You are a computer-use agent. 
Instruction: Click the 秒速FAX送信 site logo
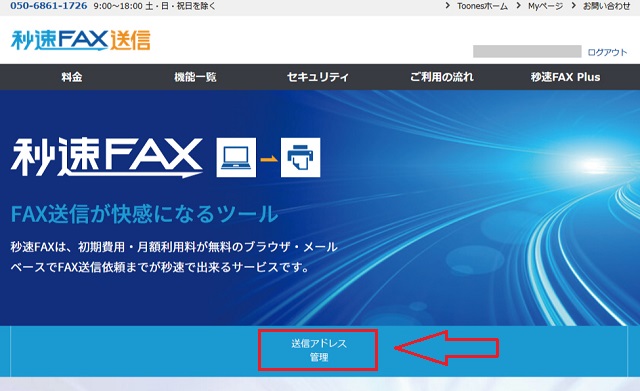pyautogui.click(x=81, y=40)
